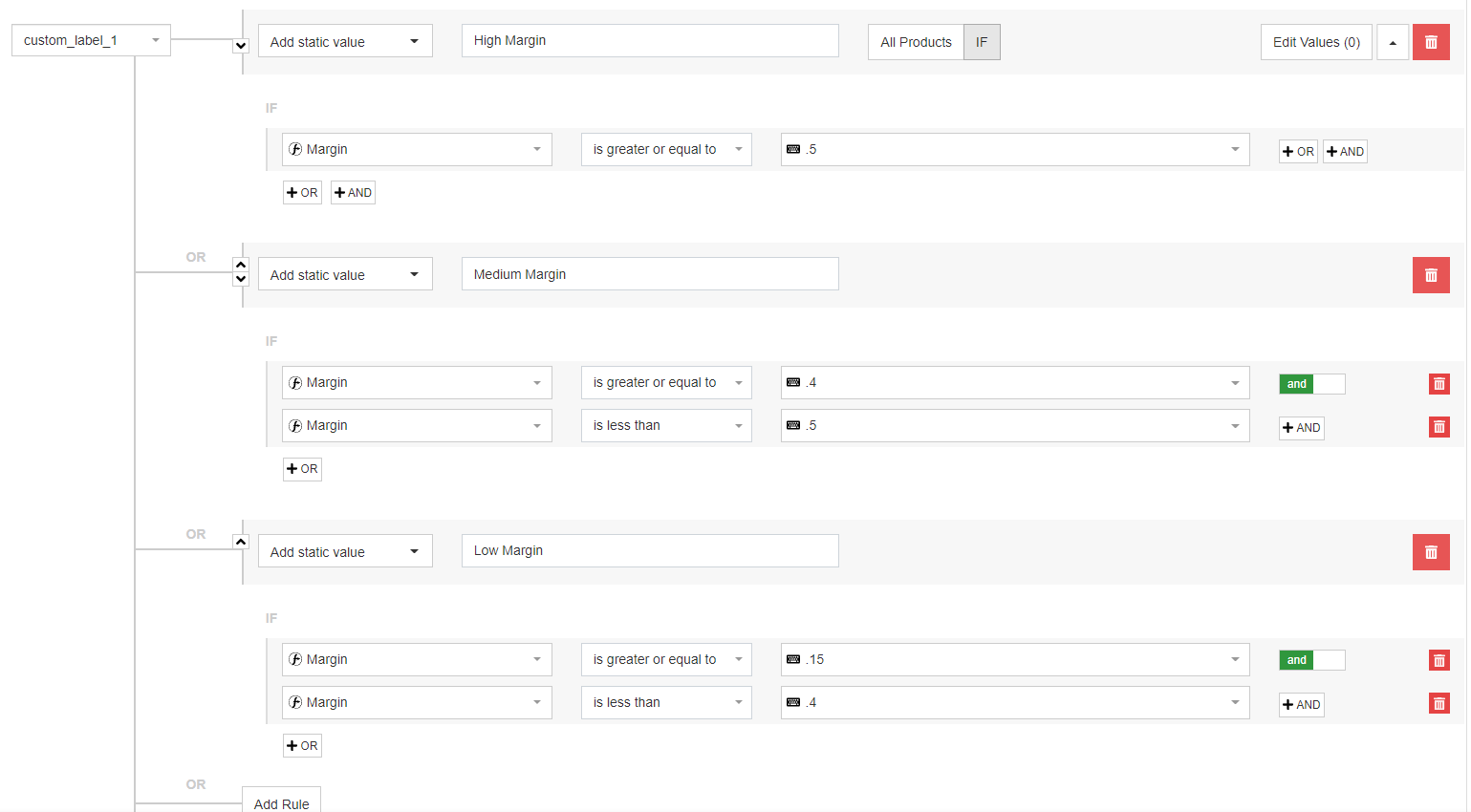Open the custom_label_1 field dropdown
The height and width of the screenshot is (812, 1471).
(91, 40)
